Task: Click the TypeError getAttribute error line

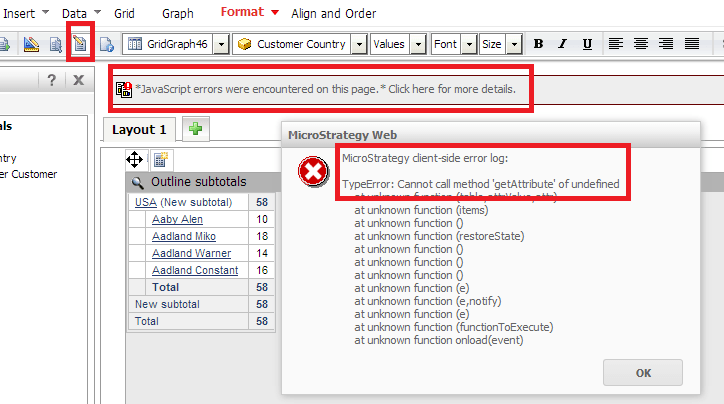Action: (x=481, y=184)
